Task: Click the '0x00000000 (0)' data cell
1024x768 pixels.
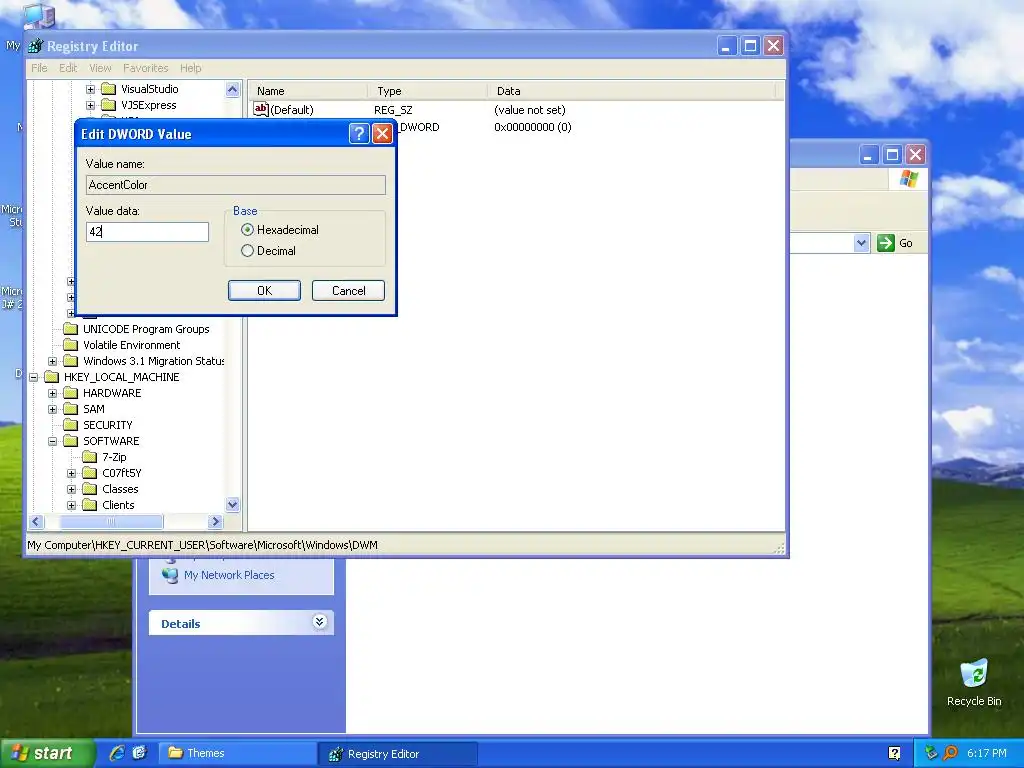Action: point(533,127)
